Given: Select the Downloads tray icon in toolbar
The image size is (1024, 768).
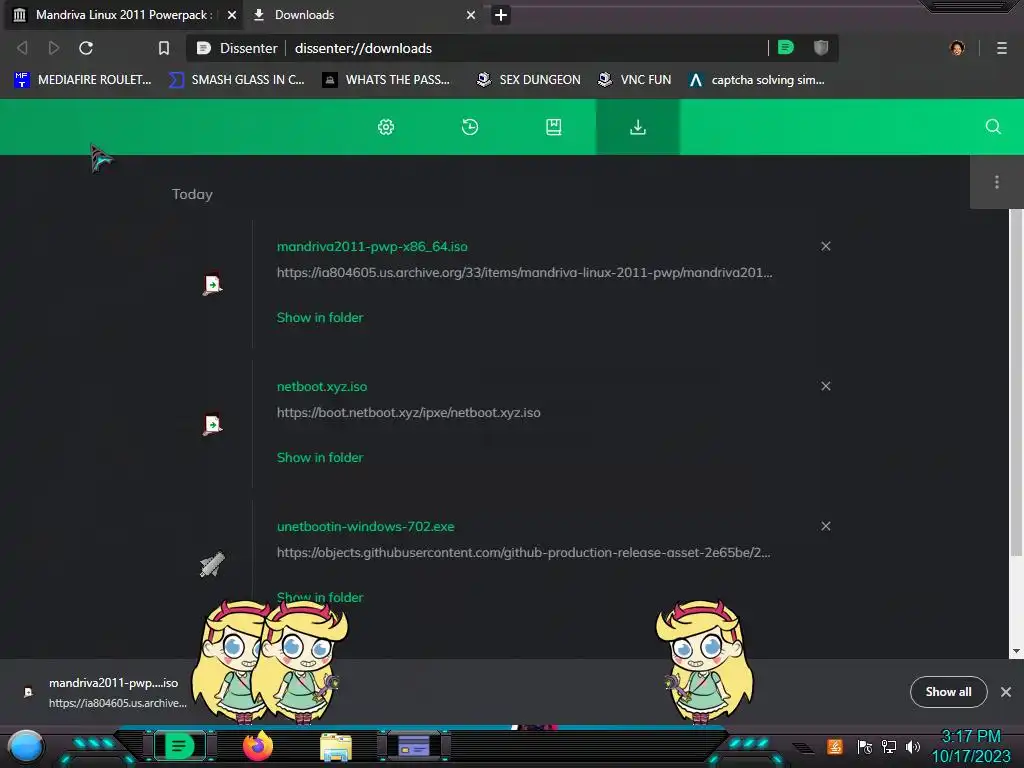Looking at the screenshot, I should point(637,127).
